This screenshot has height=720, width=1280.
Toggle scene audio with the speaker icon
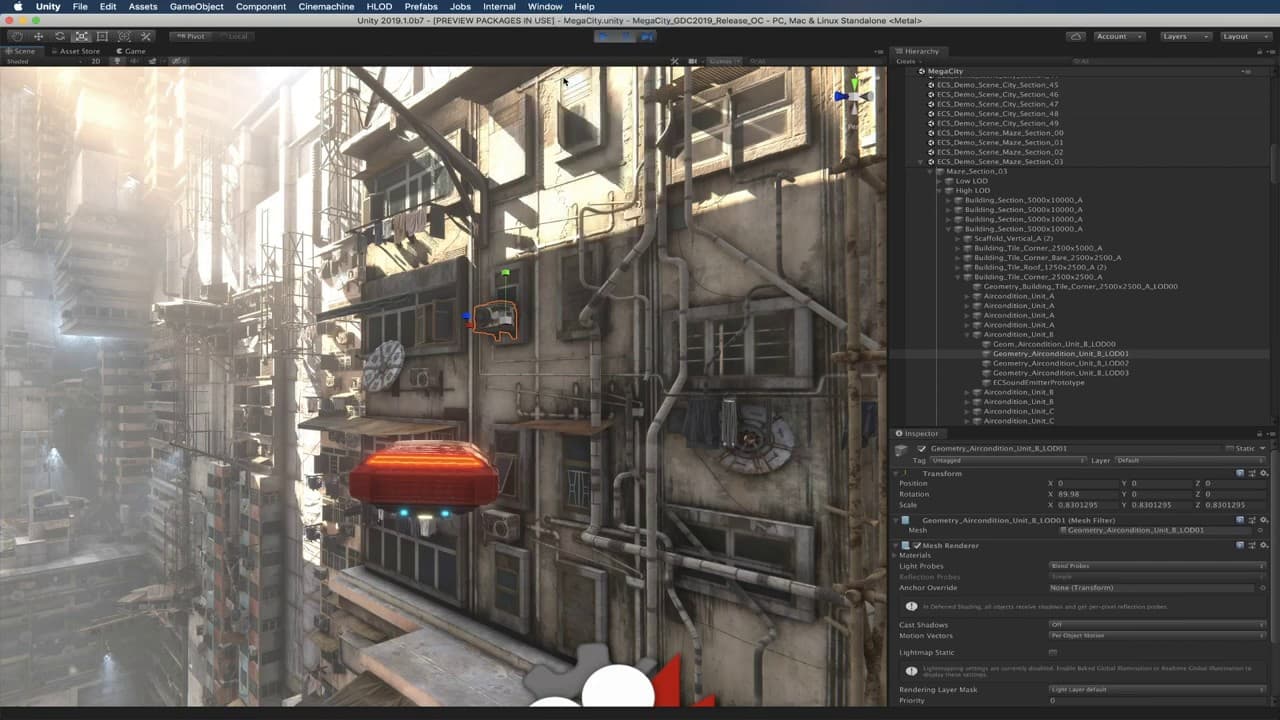pos(132,62)
